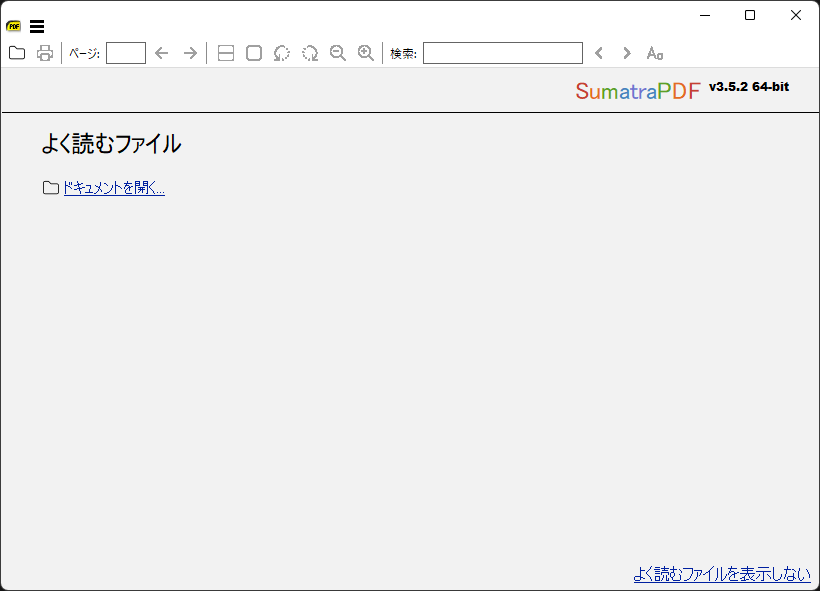The height and width of the screenshot is (591, 820).
Task: Find next match arrow
Action: [x=627, y=53]
